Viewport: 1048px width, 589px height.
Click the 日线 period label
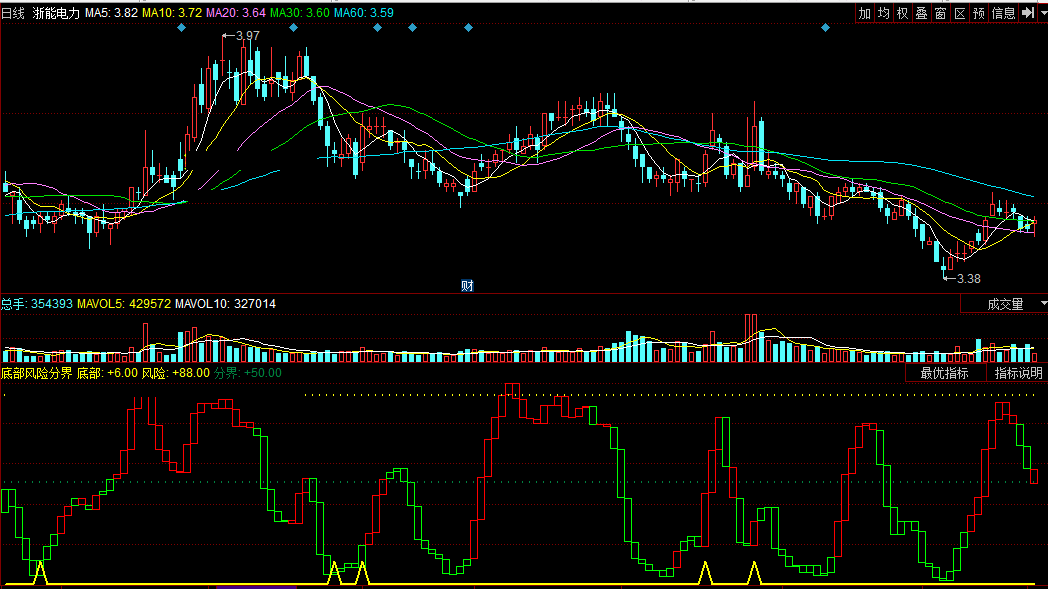click(13, 13)
